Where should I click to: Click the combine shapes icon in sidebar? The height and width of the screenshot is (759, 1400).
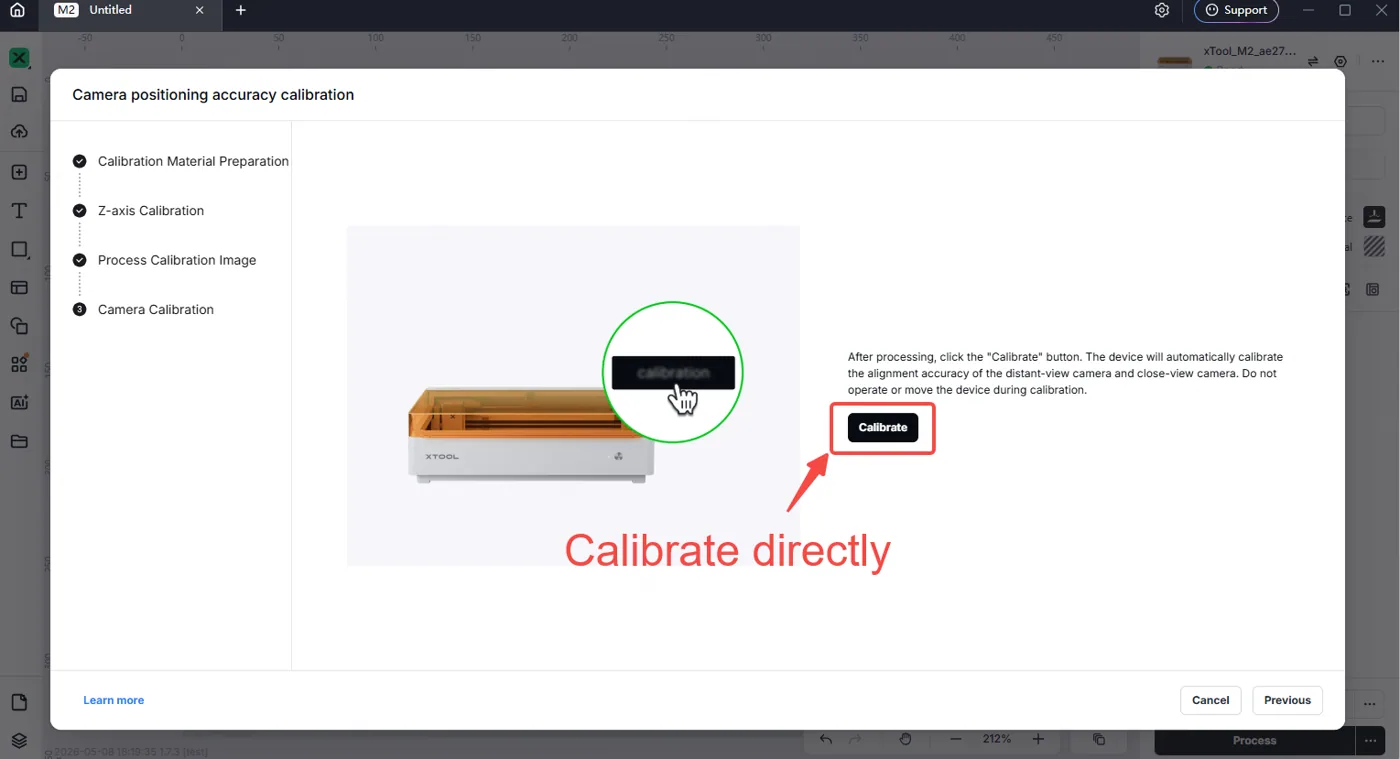point(19,326)
